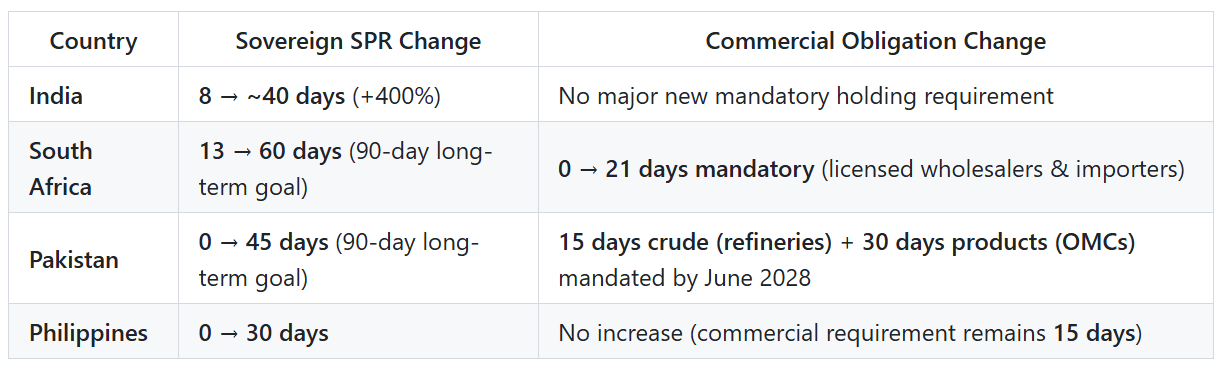Click the Commercial Obligation Change header

pos(875,41)
